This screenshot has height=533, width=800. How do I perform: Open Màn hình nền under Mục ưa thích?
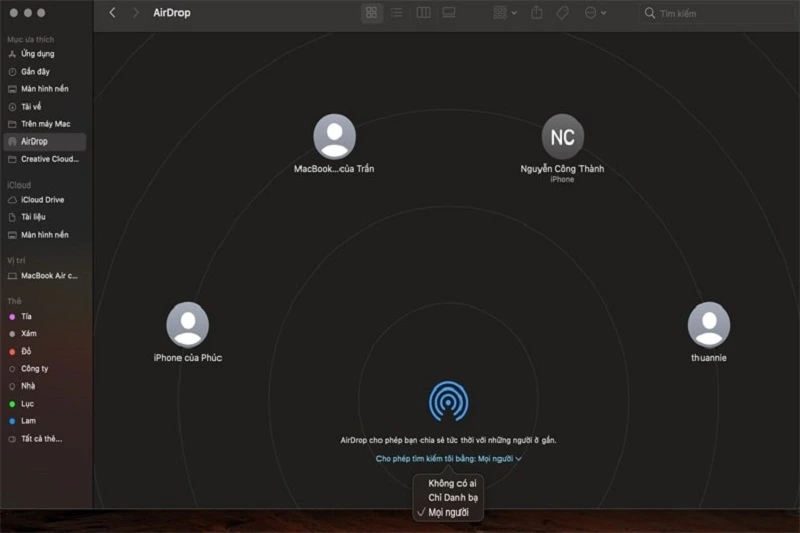[x=44, y=89]
